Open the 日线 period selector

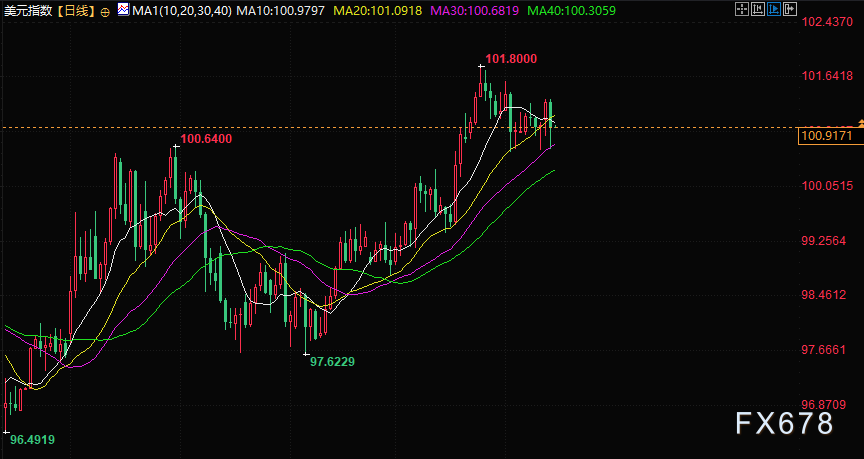pos(76,10)
